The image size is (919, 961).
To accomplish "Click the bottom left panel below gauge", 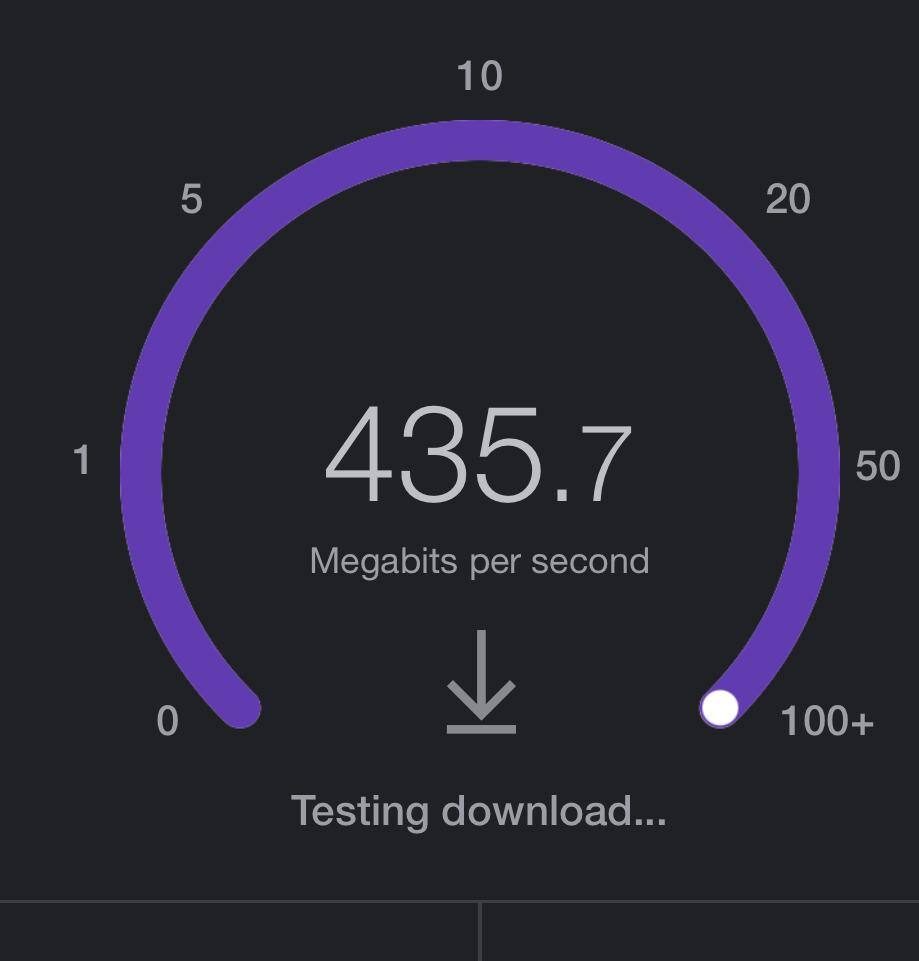I will [238, 932].
